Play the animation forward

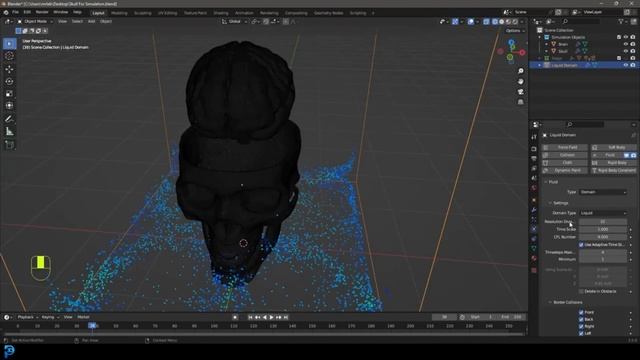click(271, 317)
